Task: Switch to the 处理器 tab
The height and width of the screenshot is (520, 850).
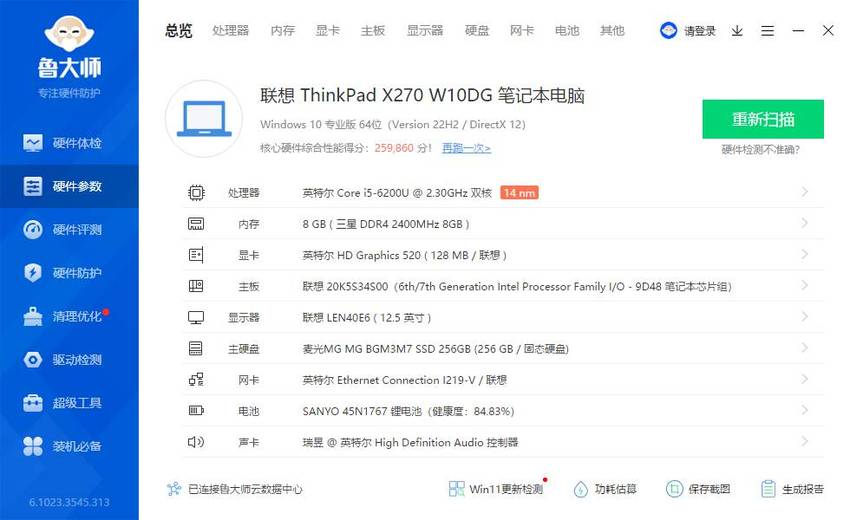Action: click(x=230, y=30)
